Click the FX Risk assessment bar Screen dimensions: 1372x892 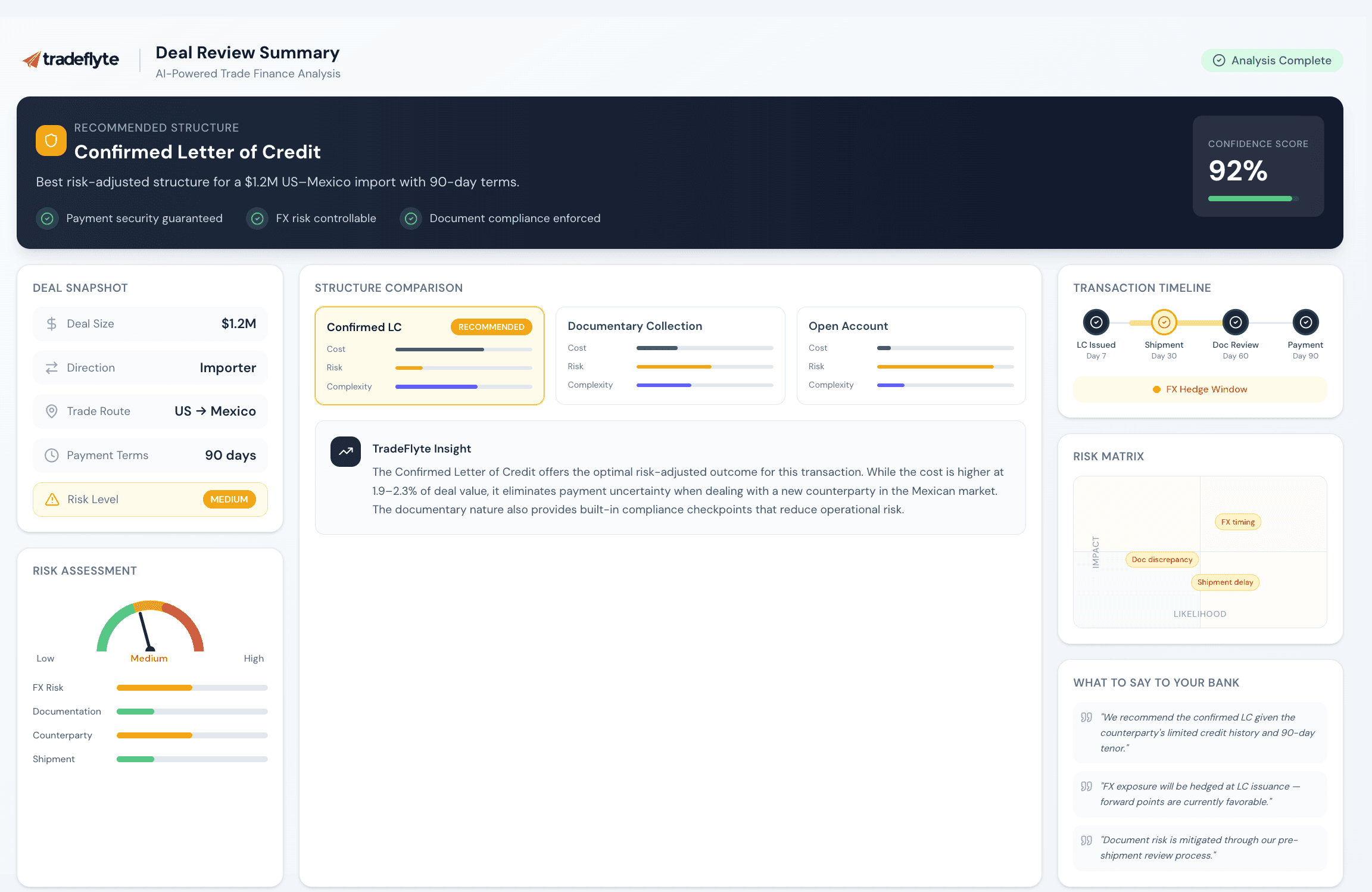pos(192,688)
